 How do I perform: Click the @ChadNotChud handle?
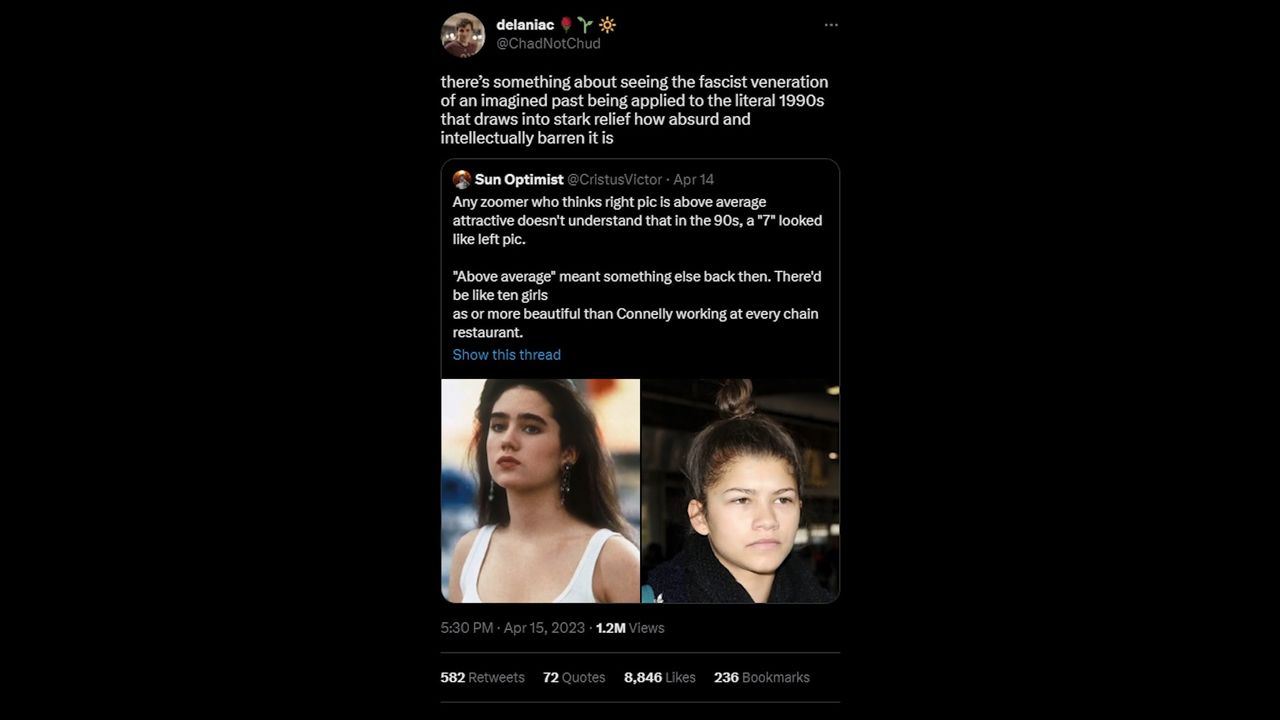pos(548,44)
